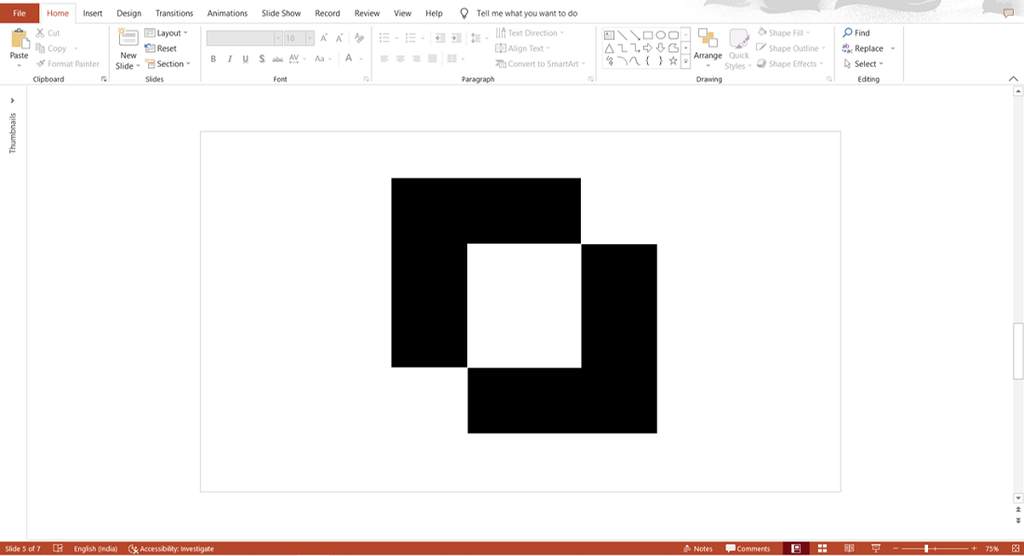Open the Record tab

pyautogui.click(x=327, y=13)
